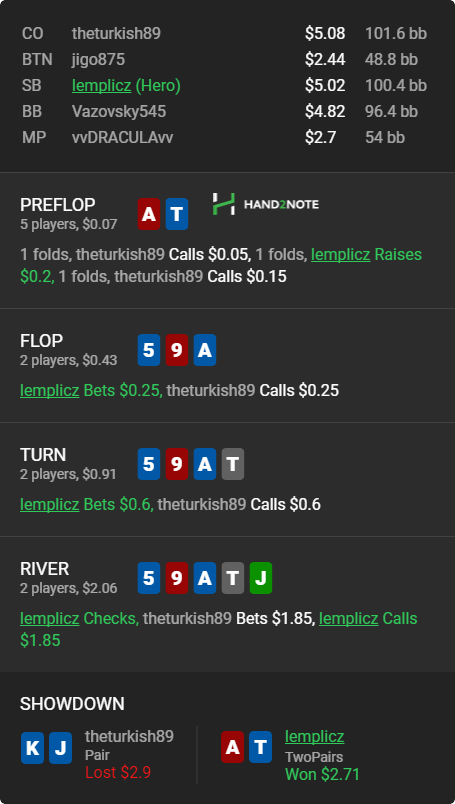455x804 pixels.
Task: Click the blue K card in showdown
Action: (x=32, y=748)
